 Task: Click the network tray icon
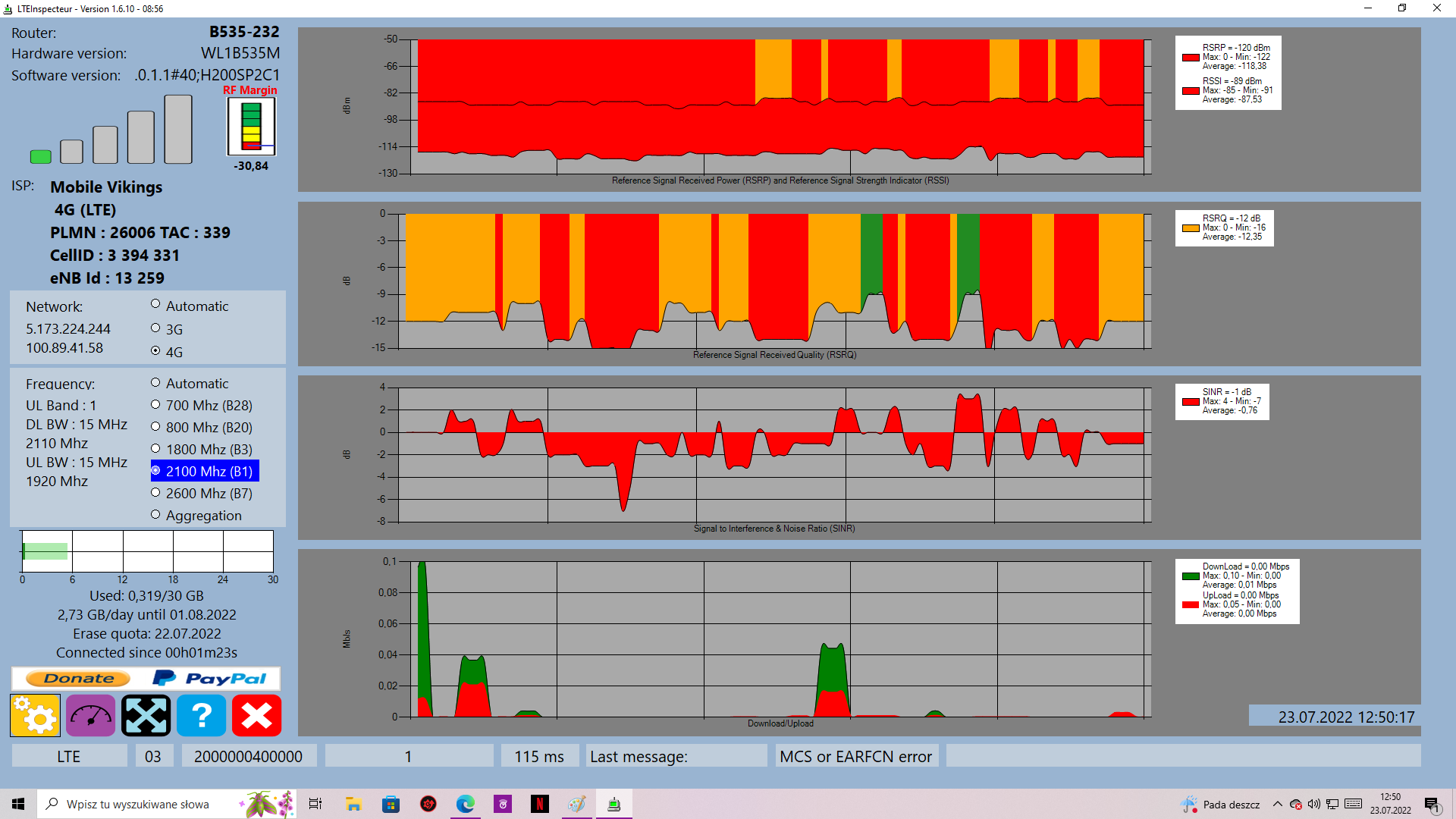(1332, 804)
